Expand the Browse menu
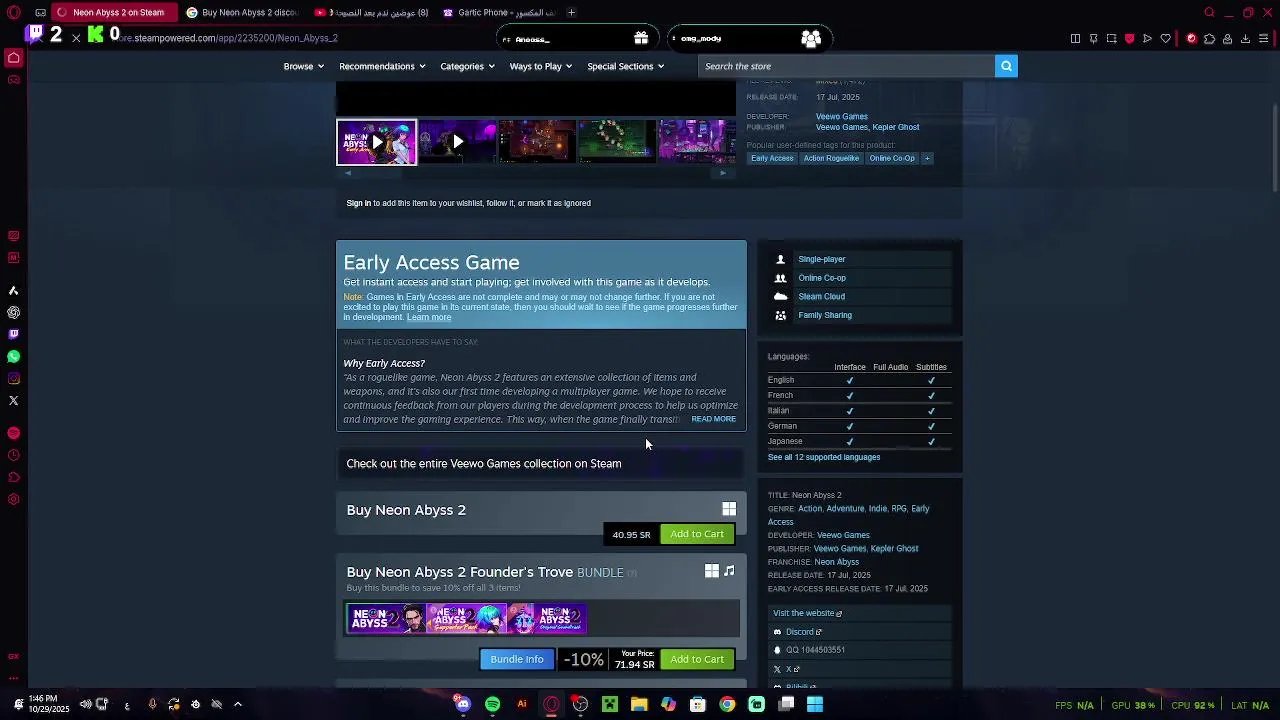 pyautogui.click(x=303, y=66)
